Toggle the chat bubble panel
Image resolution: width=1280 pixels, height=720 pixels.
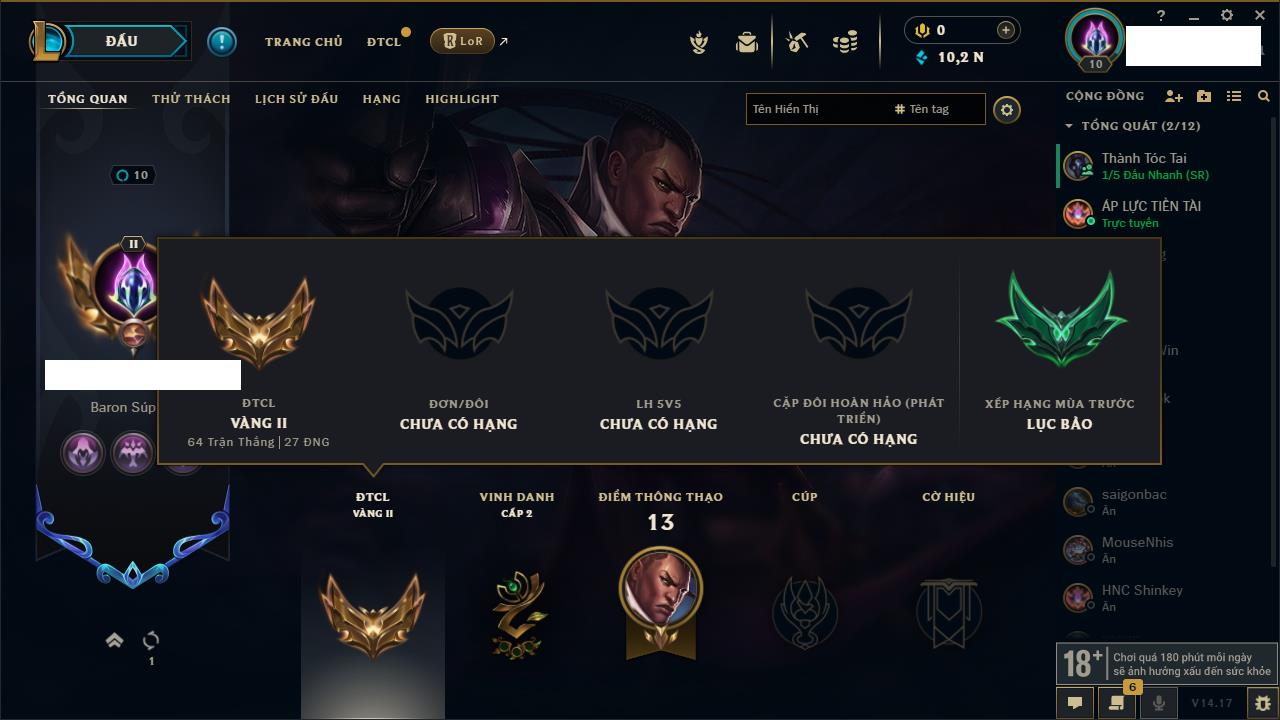(1075, 703)
